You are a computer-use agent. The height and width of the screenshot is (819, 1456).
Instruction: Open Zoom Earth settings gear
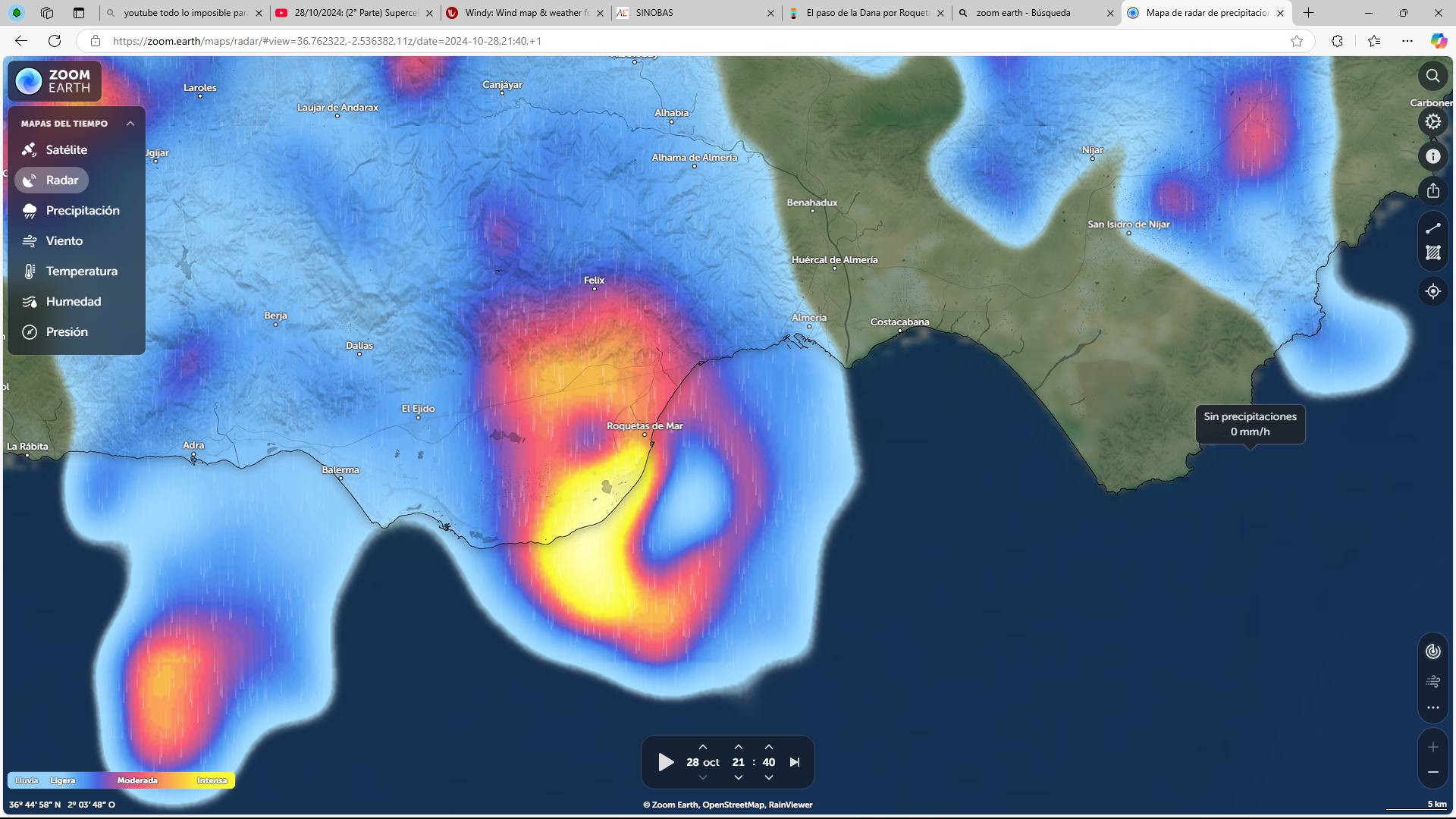click(1432, 121)
